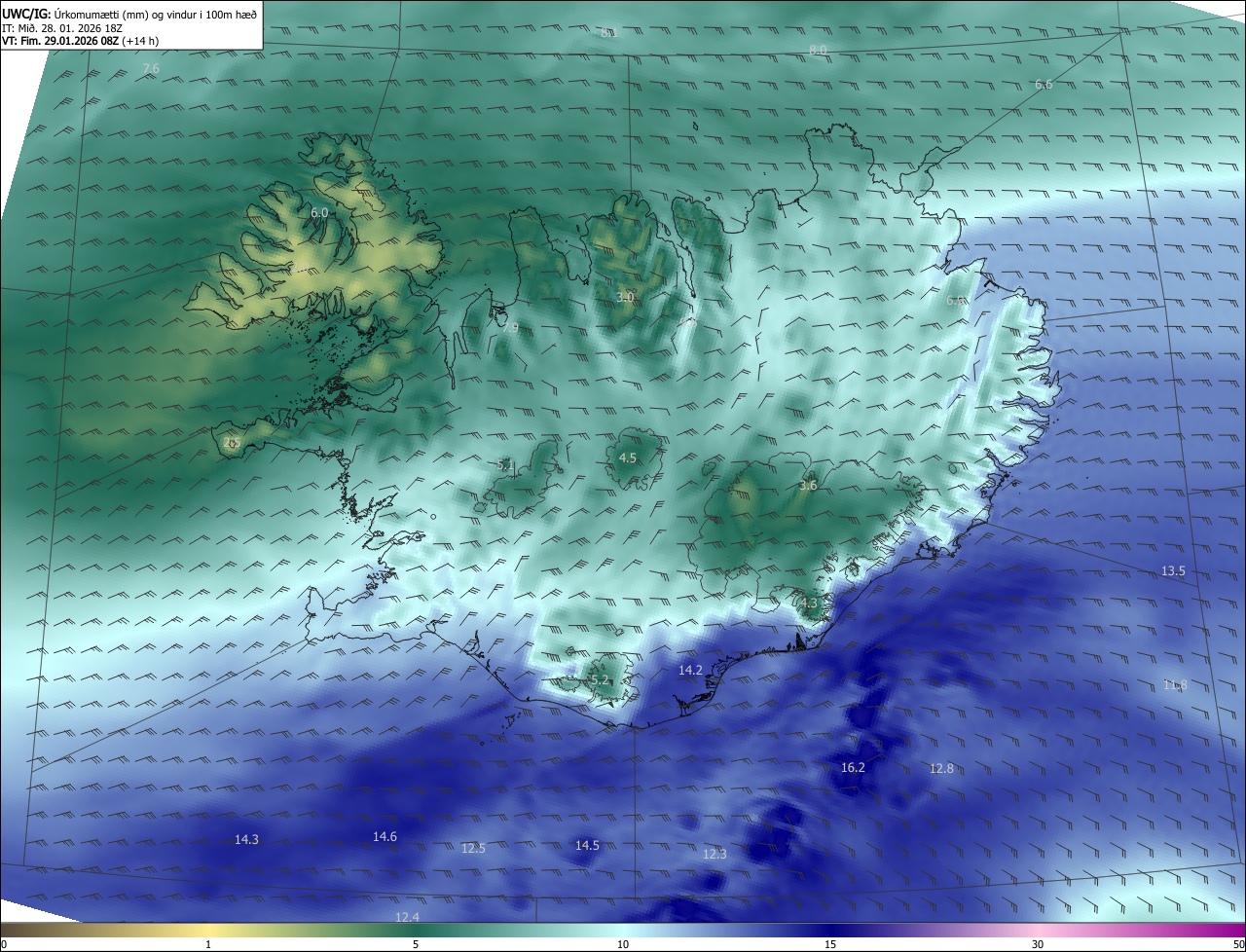Click the 5.2 precipitation value
1246x952 pixels.
pos(600,679)
